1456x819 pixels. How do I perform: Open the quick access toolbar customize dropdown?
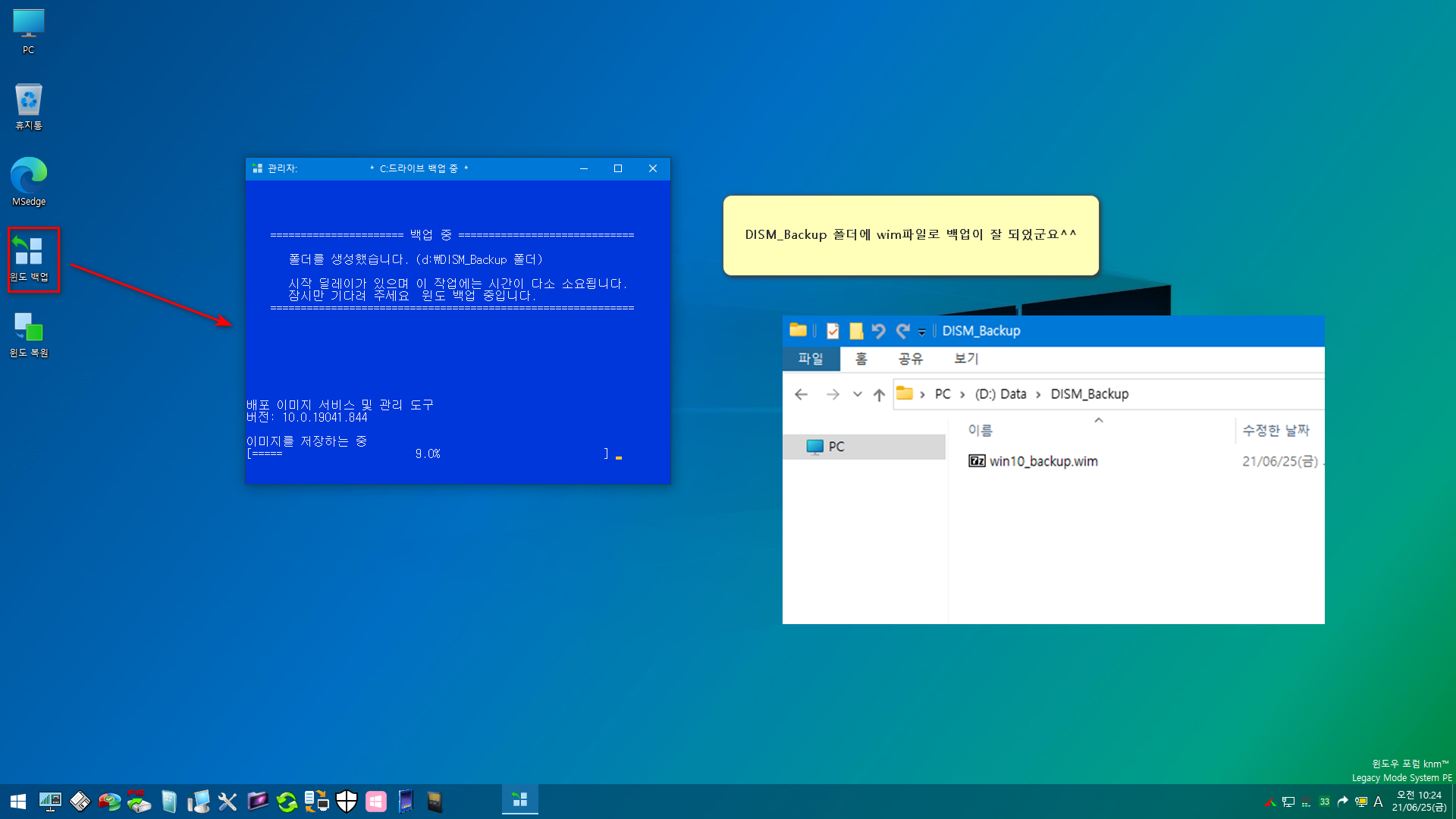(x=922, y=331)
